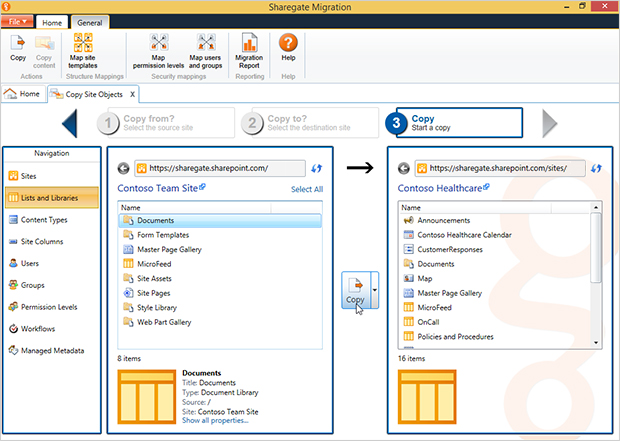Screen dimensions: 620x441
Task: Open the File menu dropdown
Action: pos(17,21)
